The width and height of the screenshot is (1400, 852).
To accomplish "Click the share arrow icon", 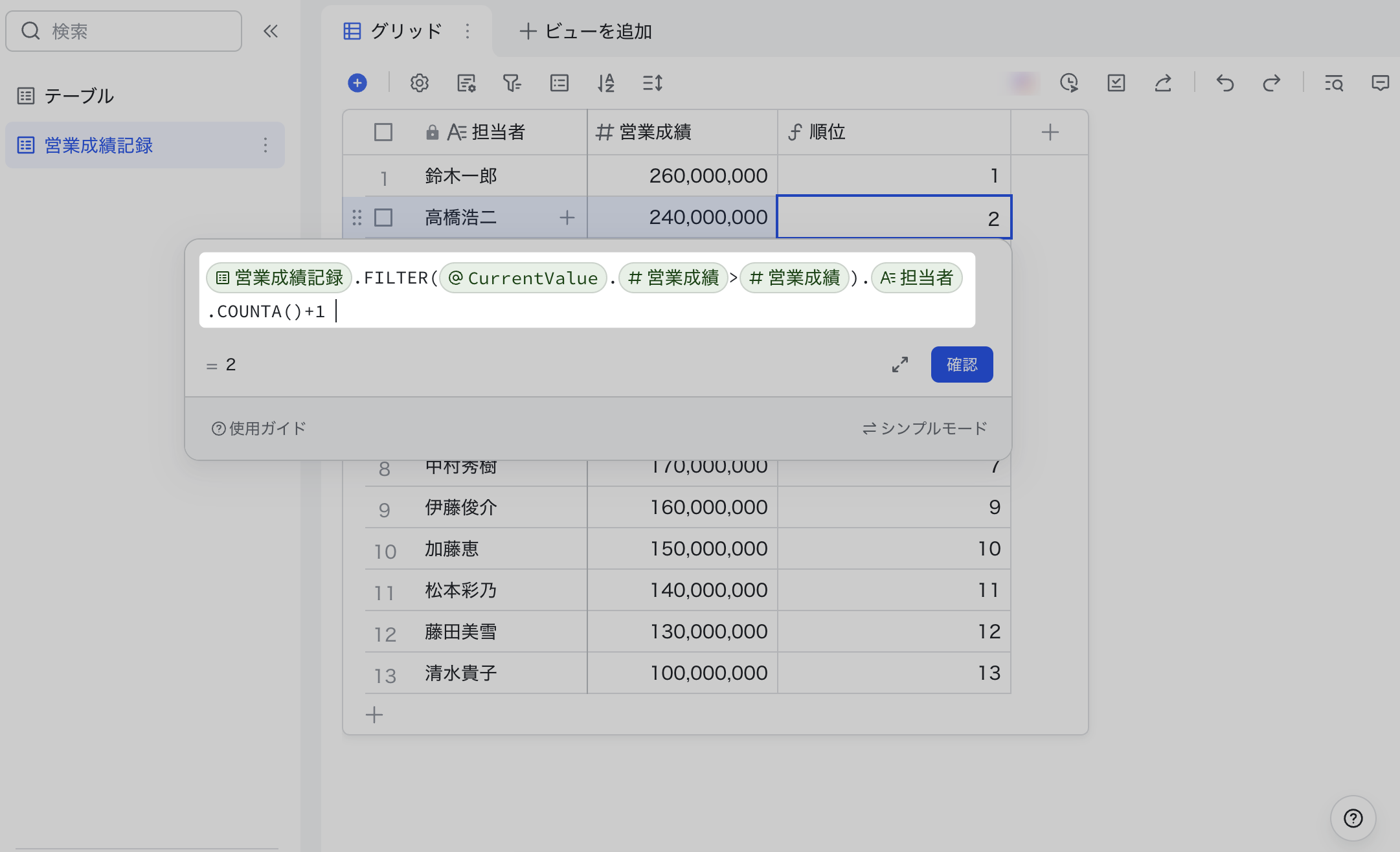I will pos(1163,83).
